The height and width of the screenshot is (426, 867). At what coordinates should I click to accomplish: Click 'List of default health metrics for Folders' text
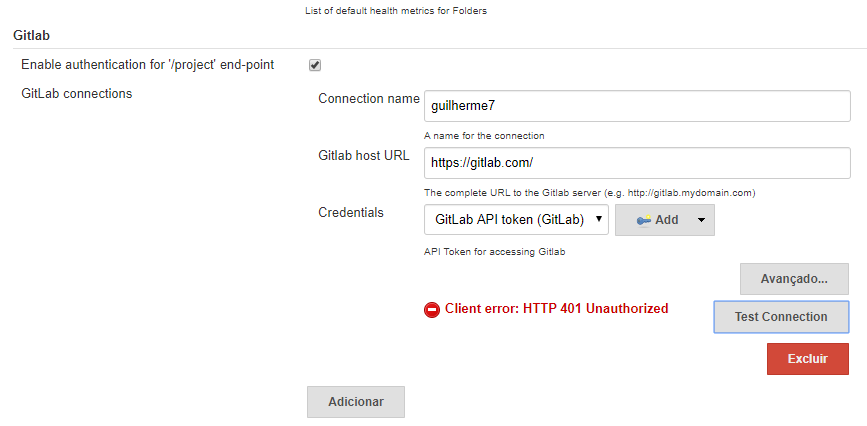396,11
